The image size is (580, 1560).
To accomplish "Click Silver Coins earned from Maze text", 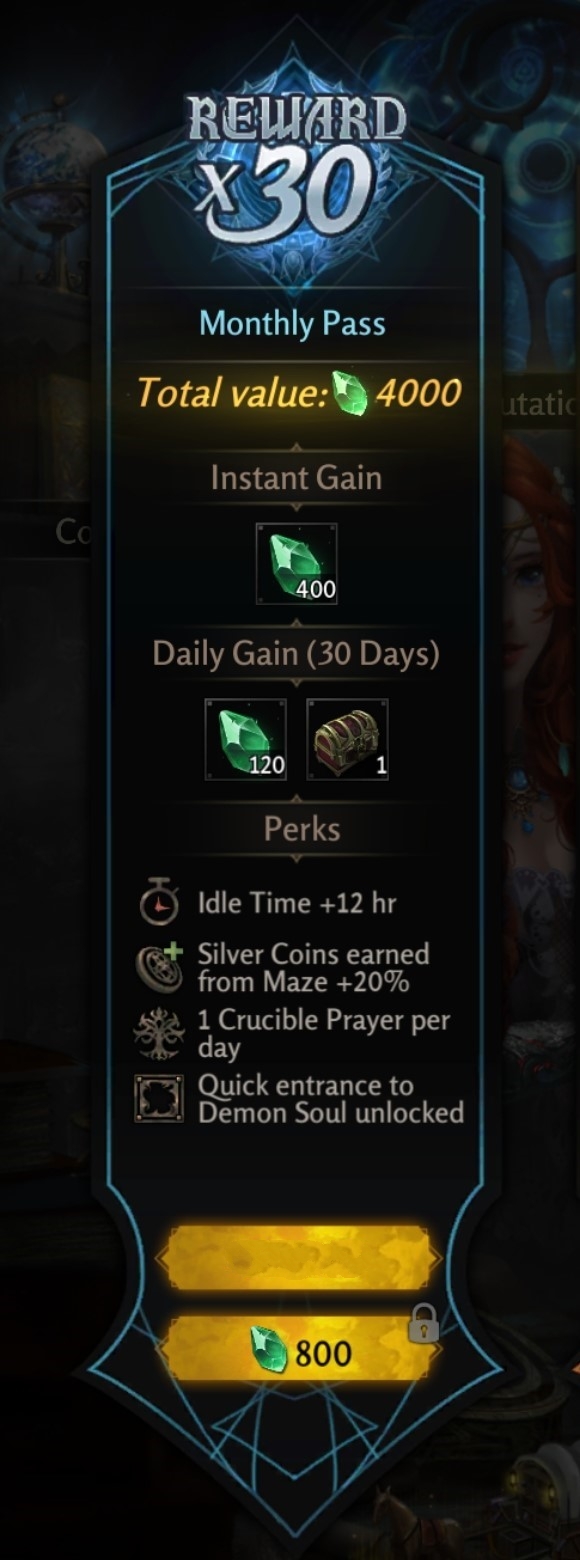I will pyautogui.click(x=313, y=967).
